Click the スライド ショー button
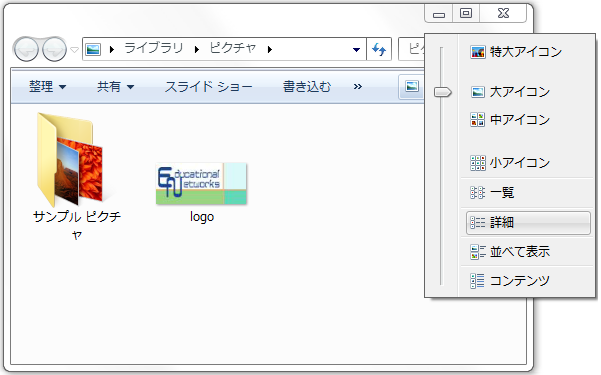 pos(209,87)
